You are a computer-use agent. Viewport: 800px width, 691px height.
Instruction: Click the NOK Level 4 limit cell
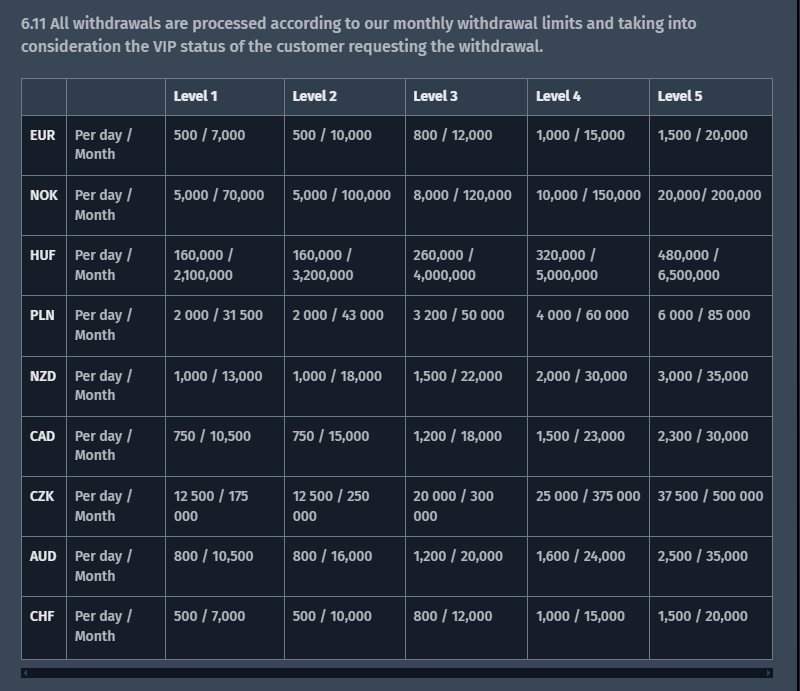click(588, 195)
